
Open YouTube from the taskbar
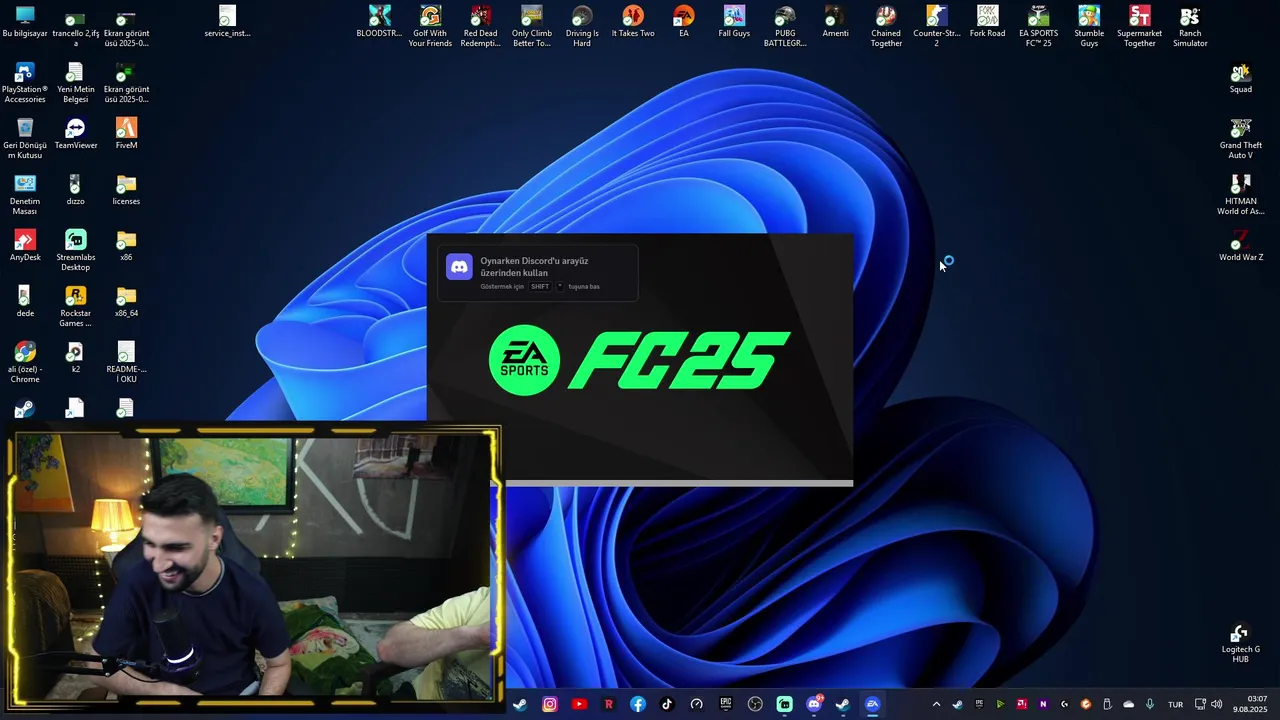click(579, 704)
